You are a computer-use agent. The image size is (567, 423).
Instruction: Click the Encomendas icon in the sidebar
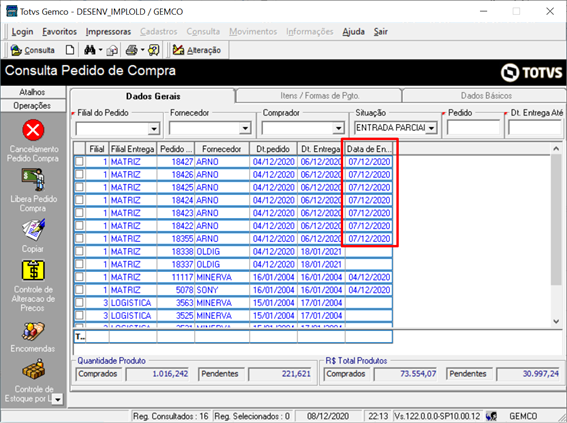33,331
